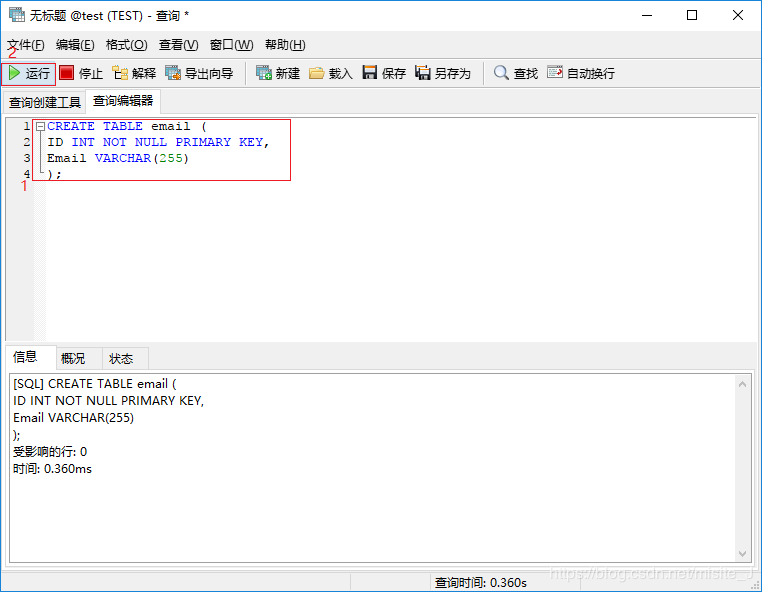Click status bar '查询时间: 0.360s' entry
The width and height of the screenshot is (762, 592).
[481, 582]
